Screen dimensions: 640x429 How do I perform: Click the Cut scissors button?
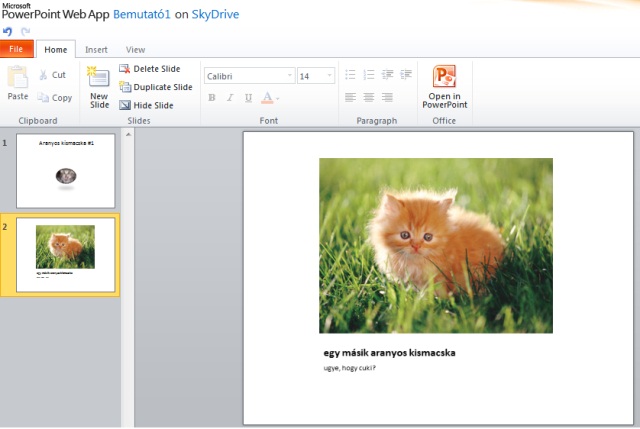[x=52, y=75]
